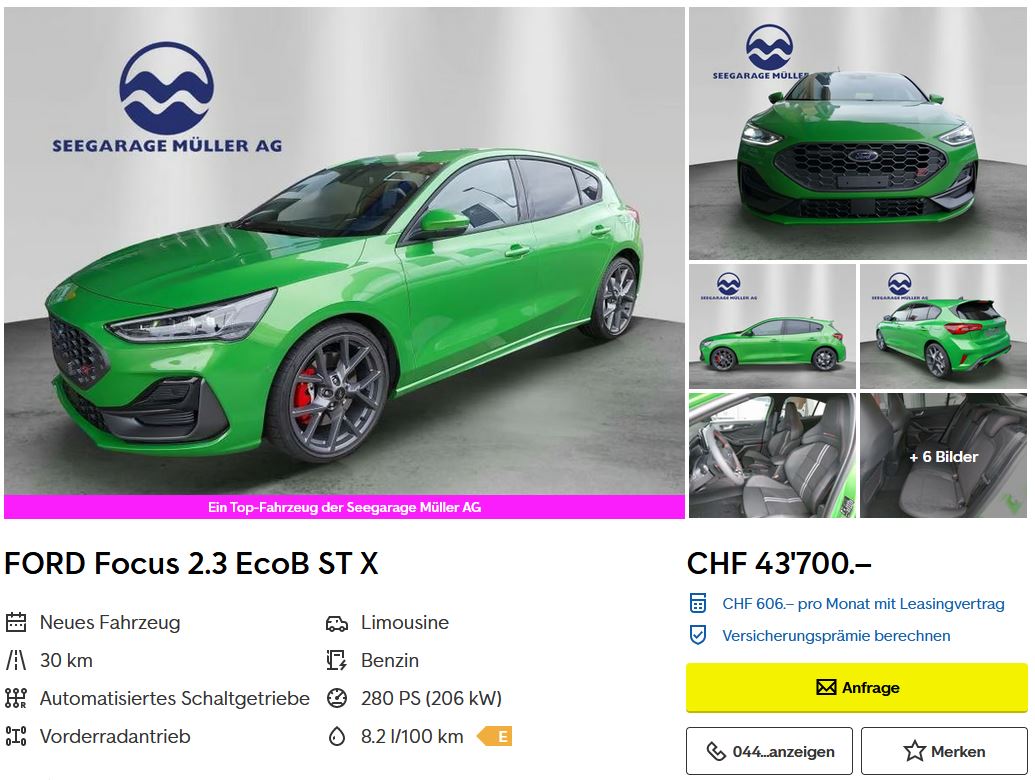Open the rear view car thumbnail

pos(943,327)
